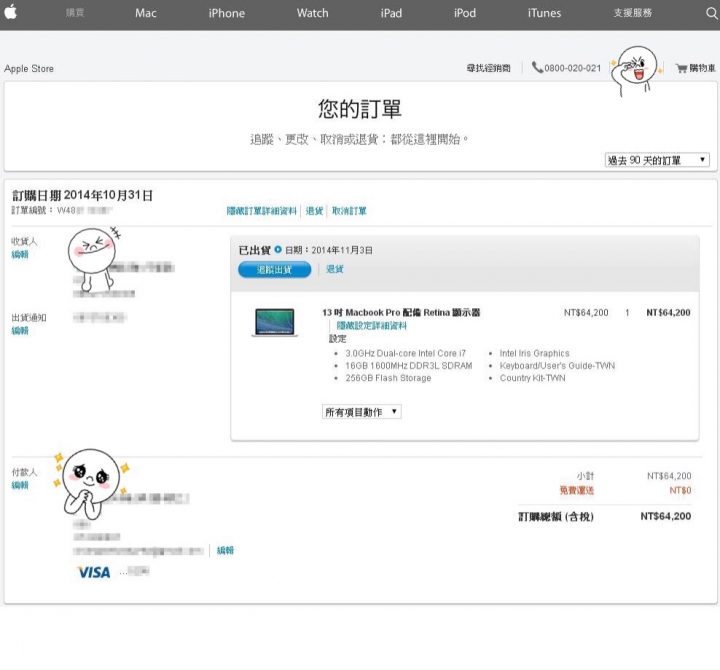Click "Keyboard/User's Guide-TWN" item
Viewport: 720px width, 670px height.
point(557,366)
